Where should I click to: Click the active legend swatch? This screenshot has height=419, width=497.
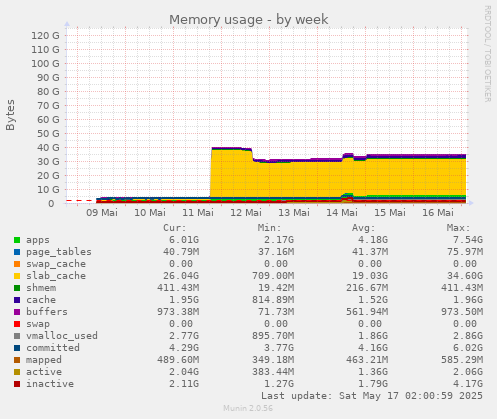(17, 372)
